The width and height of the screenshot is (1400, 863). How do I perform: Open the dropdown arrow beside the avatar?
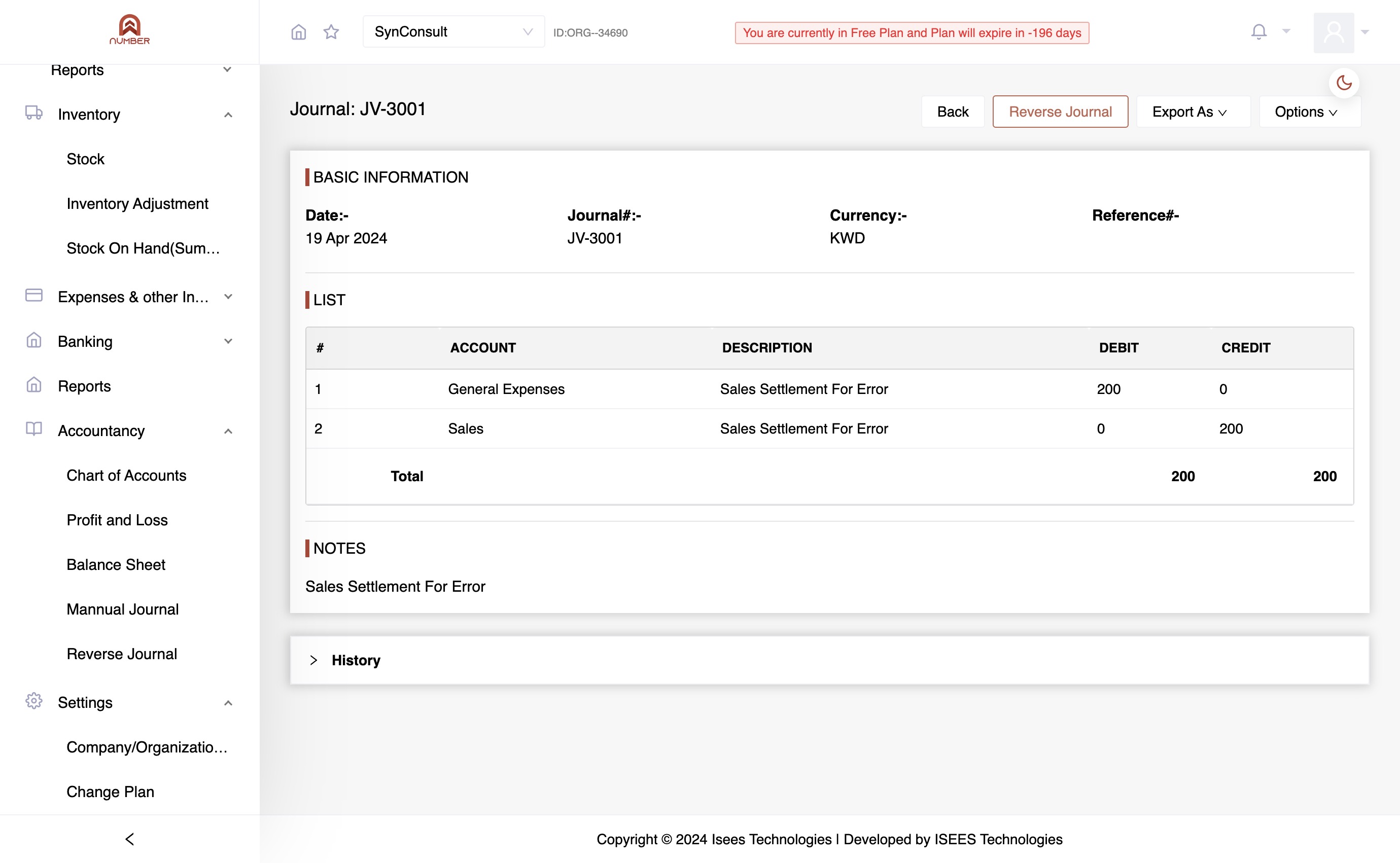[x=1364, y=32]
